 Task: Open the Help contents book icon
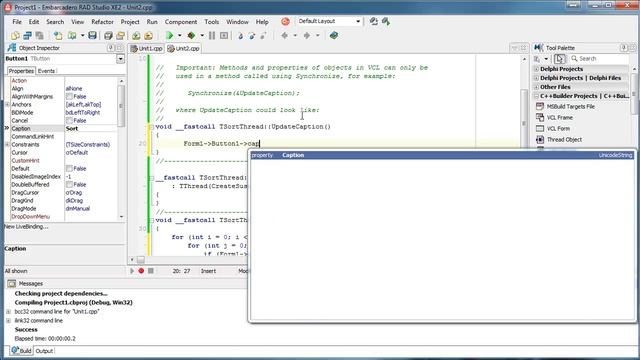(334, 36)
